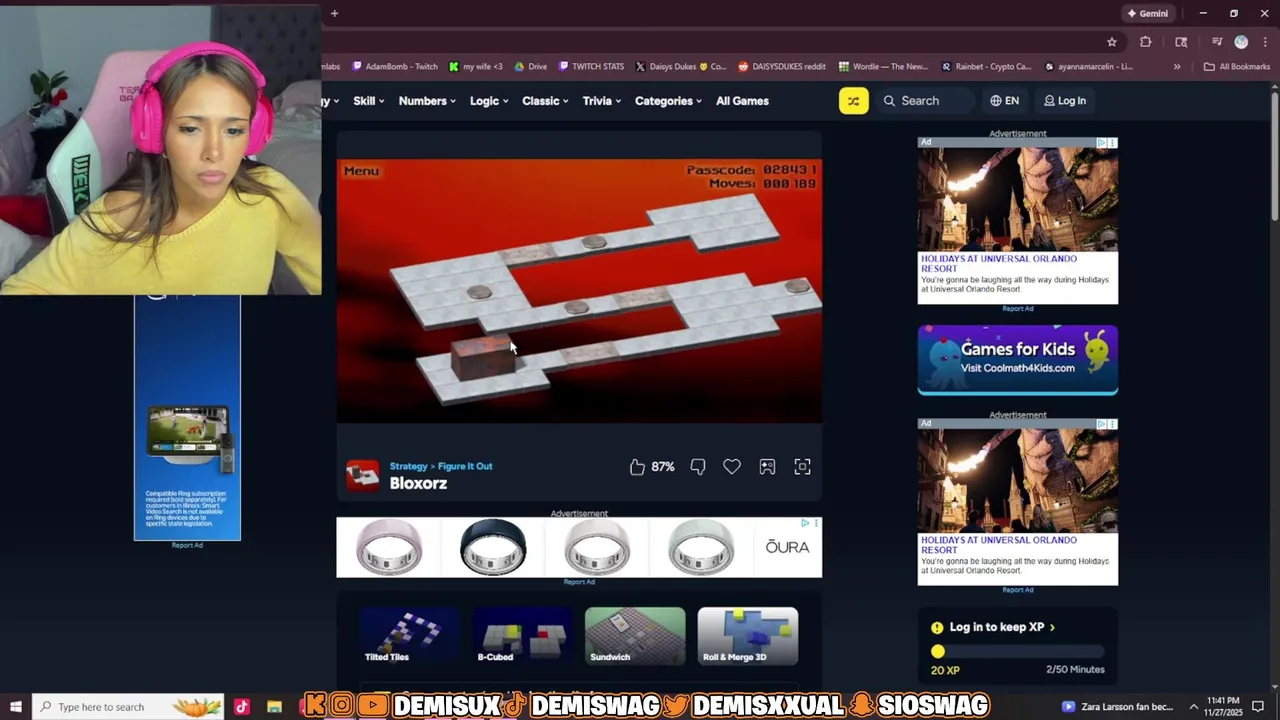Focus the site Search field
1280x720 pixels.
925,101
